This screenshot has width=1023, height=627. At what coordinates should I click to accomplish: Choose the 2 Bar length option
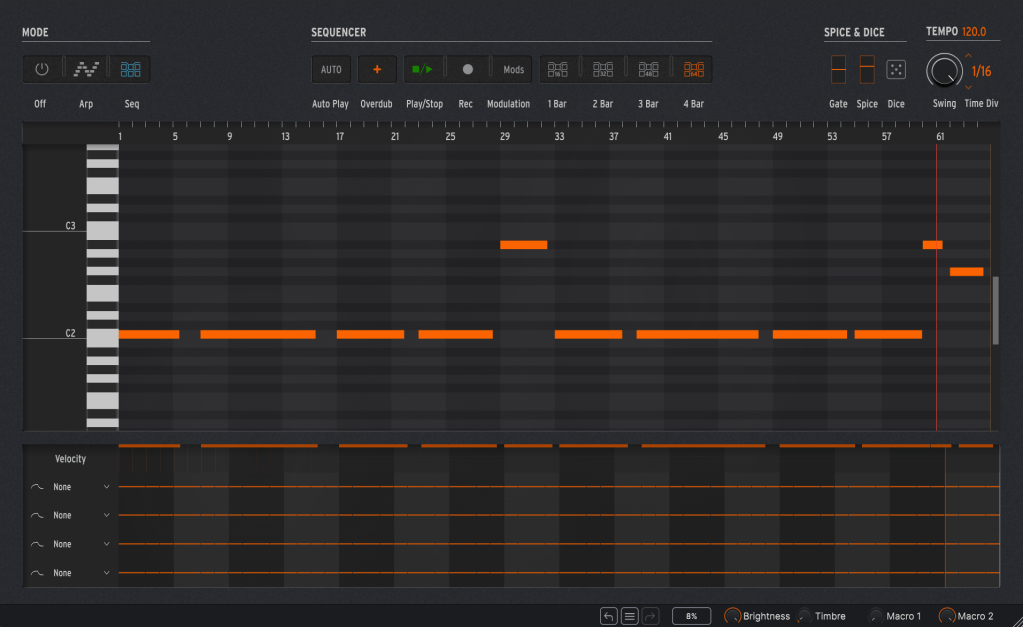603,70
